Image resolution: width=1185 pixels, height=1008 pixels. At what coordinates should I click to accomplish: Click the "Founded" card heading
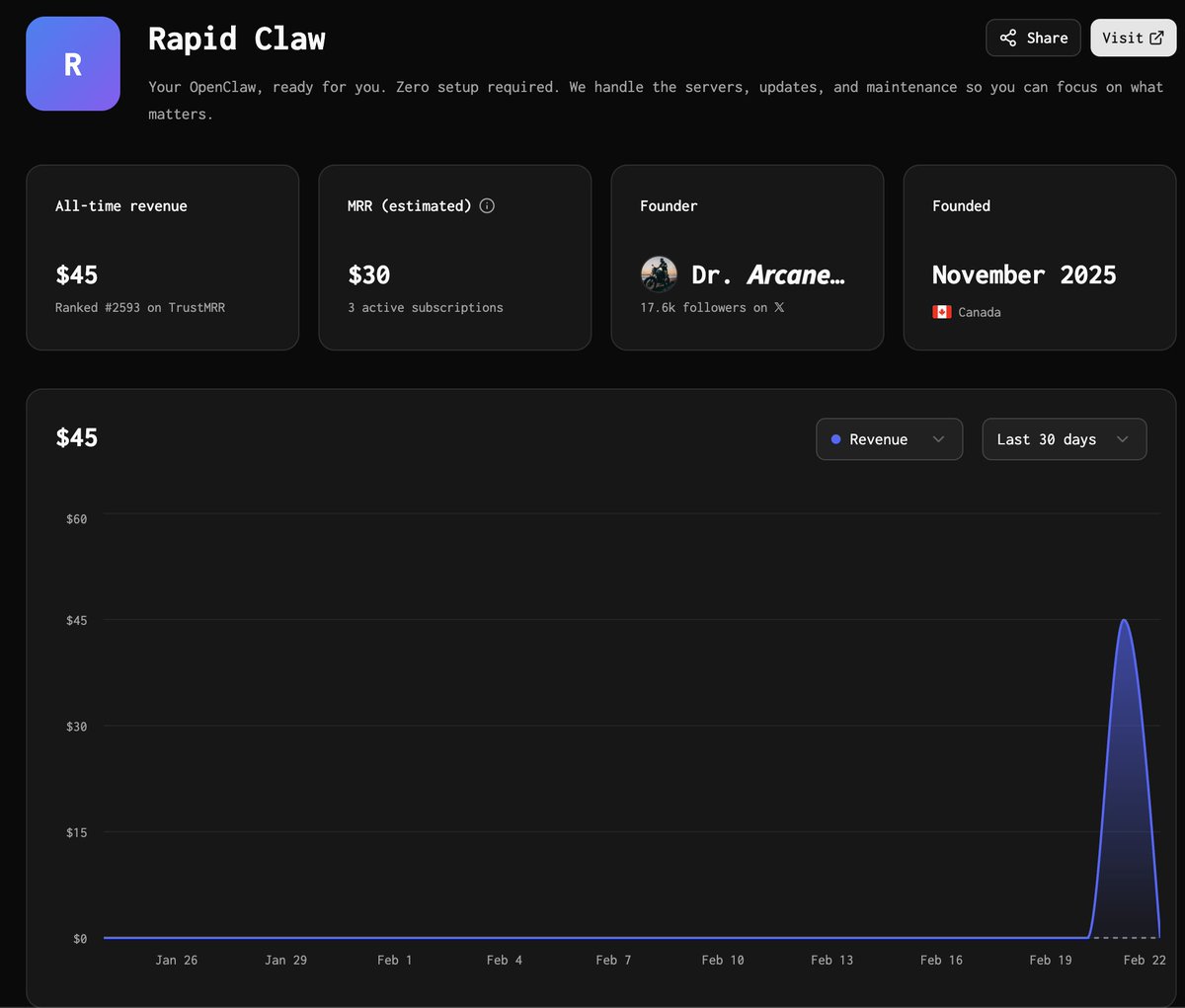pos(961,205)
